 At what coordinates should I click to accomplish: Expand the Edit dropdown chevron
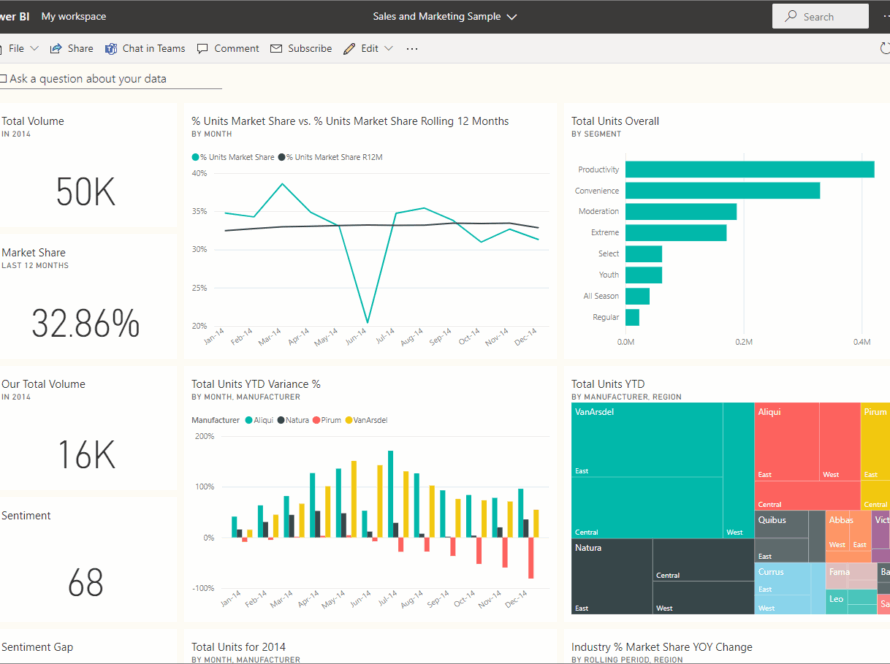[x=389, y=49]
